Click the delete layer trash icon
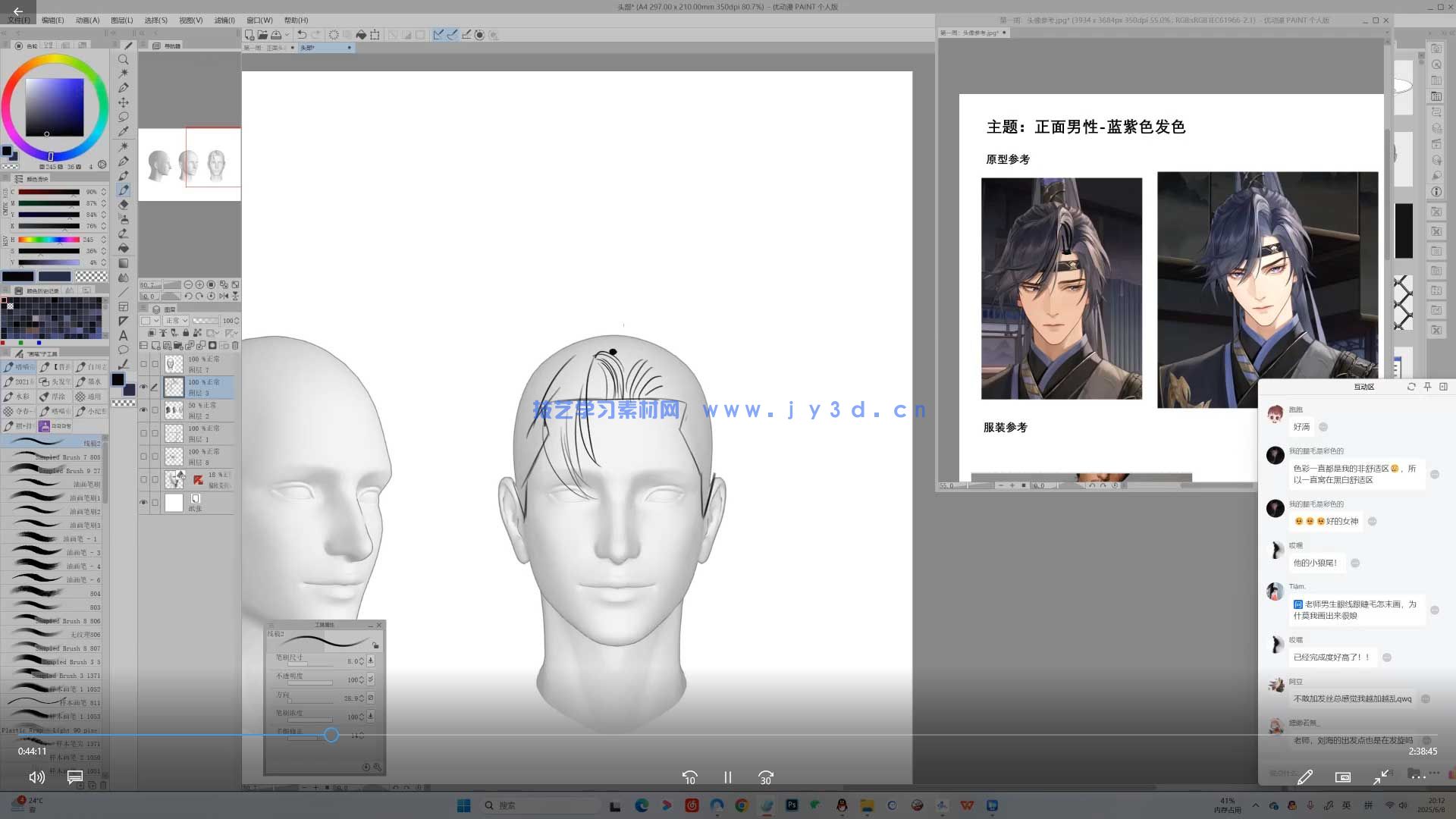The height and width of the screenshot is (819, 1456). point(235,346)
